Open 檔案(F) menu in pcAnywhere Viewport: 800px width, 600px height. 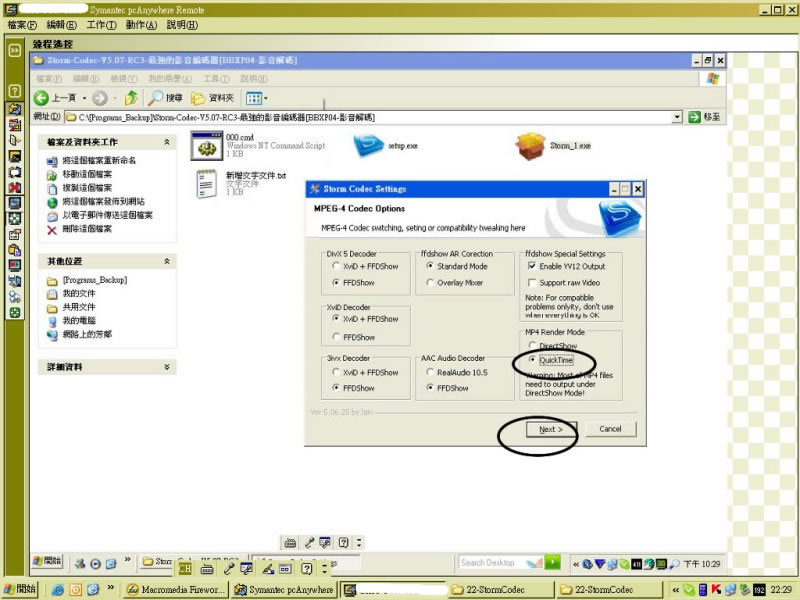coord(22,24)
